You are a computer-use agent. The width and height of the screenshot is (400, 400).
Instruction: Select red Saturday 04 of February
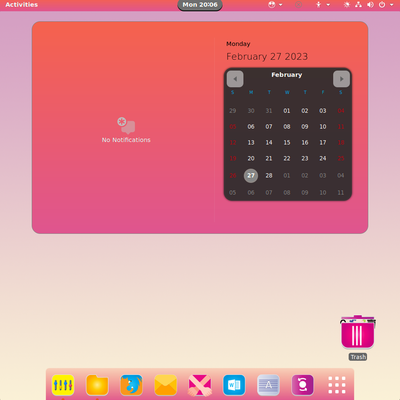[341, 111]
